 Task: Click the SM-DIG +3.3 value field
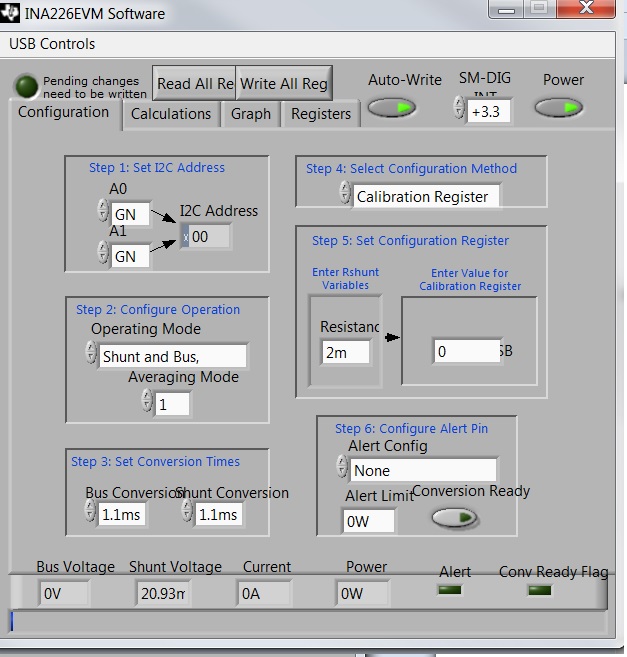pos(489,111)
